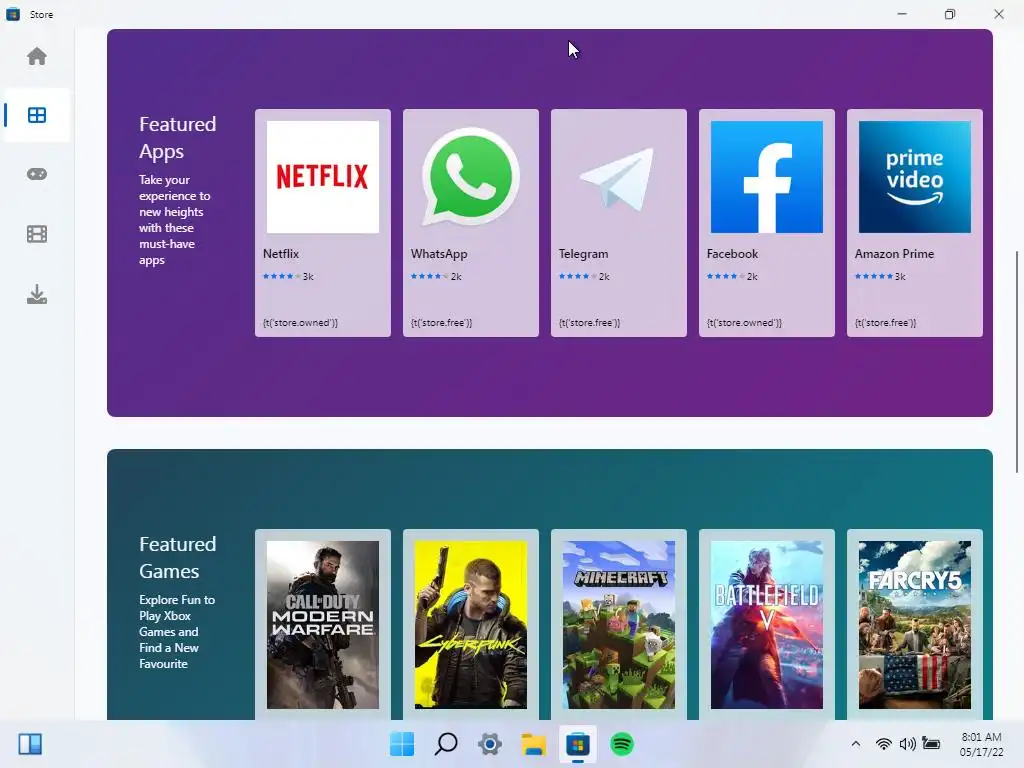The width and height of the screenshot is (1024, 768).
Task: Open the clock and date flyout
Action: tap(982, 744)
